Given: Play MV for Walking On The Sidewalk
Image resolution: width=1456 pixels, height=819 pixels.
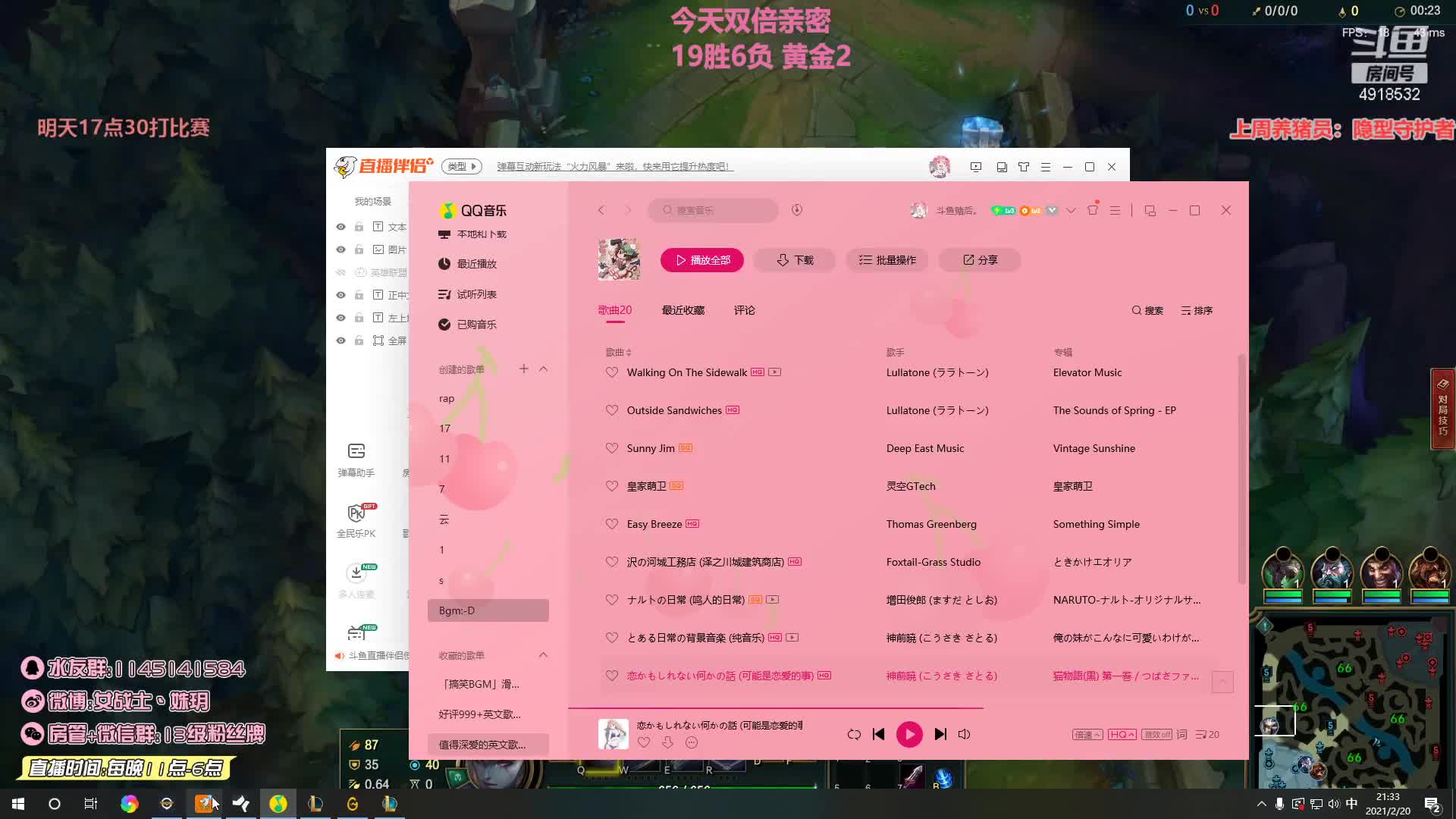Looking at the screenshot, I should (x=774, y=372).
